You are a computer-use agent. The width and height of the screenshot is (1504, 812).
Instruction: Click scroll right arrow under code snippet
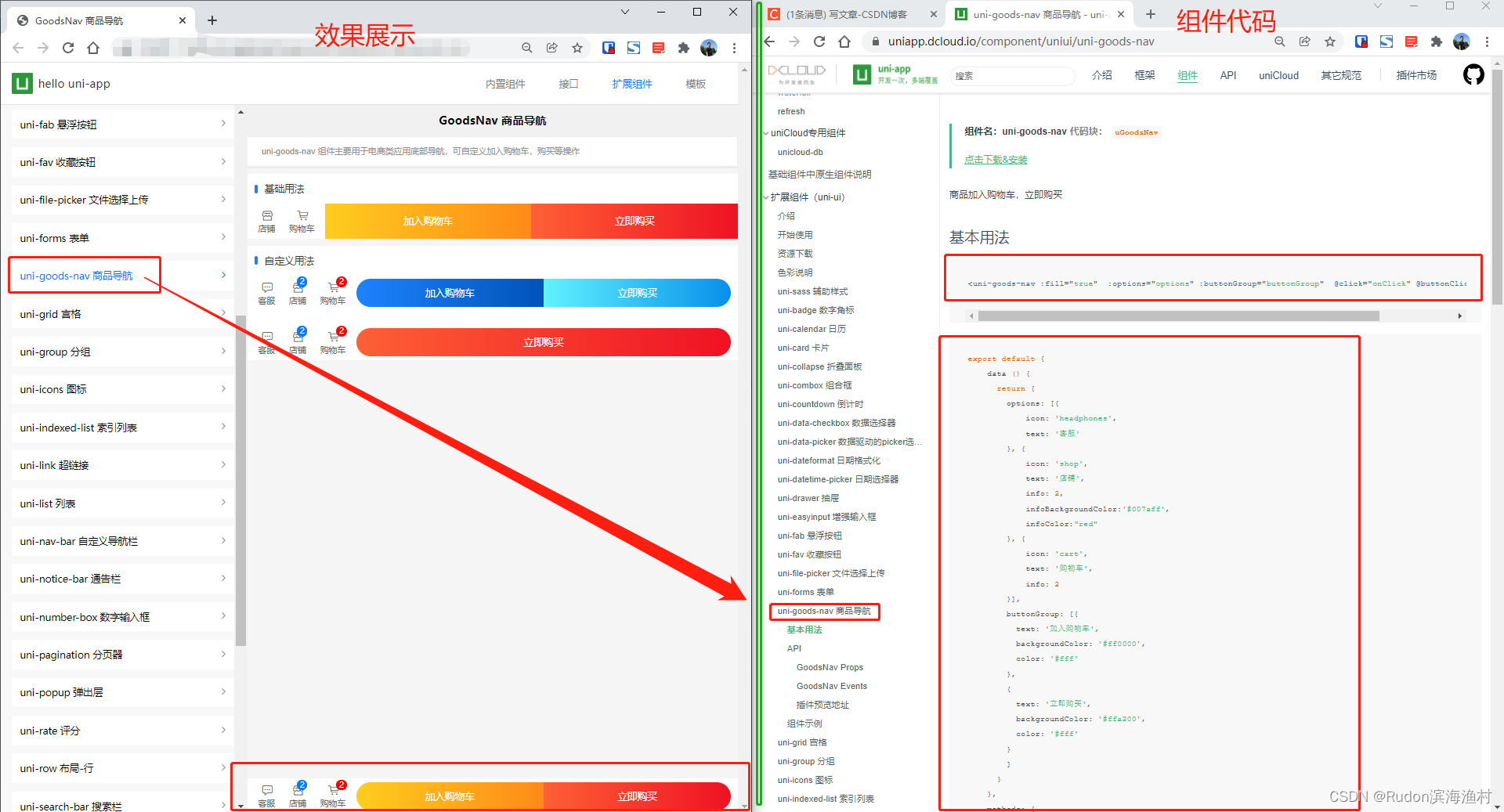[1459, 316]
